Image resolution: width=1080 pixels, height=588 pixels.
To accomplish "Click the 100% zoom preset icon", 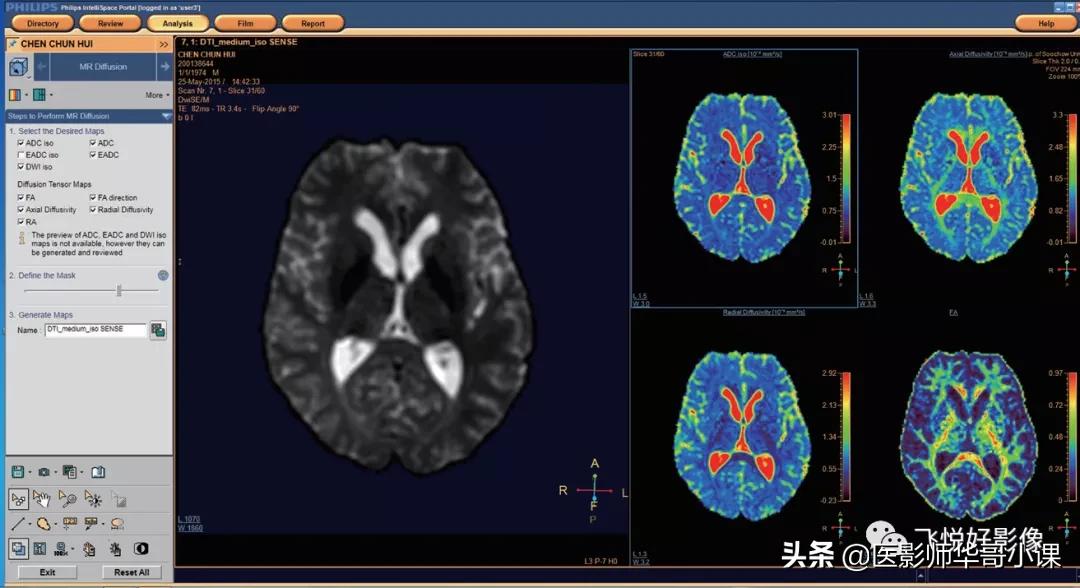I will [61, 549].
